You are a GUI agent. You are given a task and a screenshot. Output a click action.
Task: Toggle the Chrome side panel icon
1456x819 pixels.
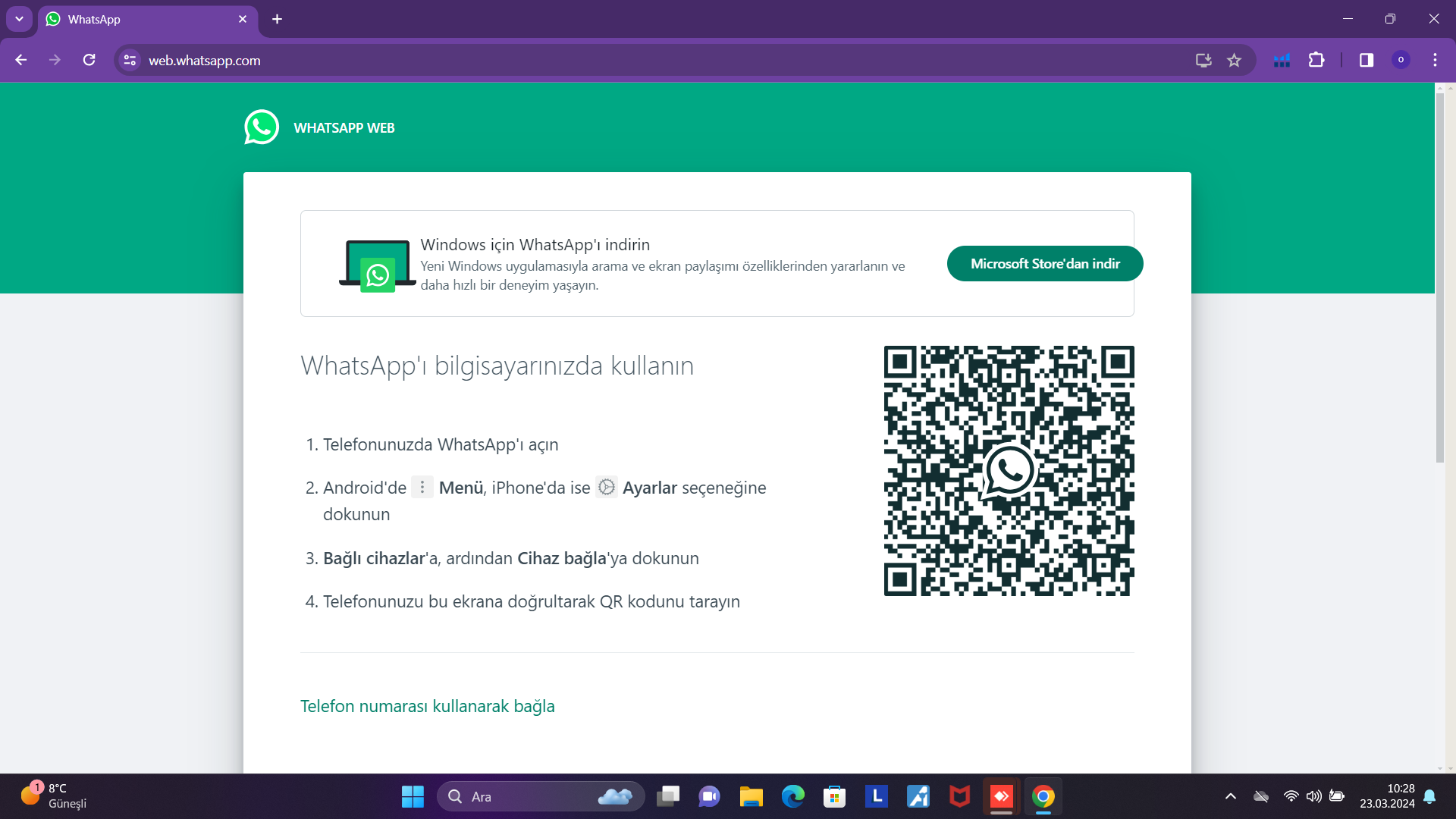point(1366,61)
